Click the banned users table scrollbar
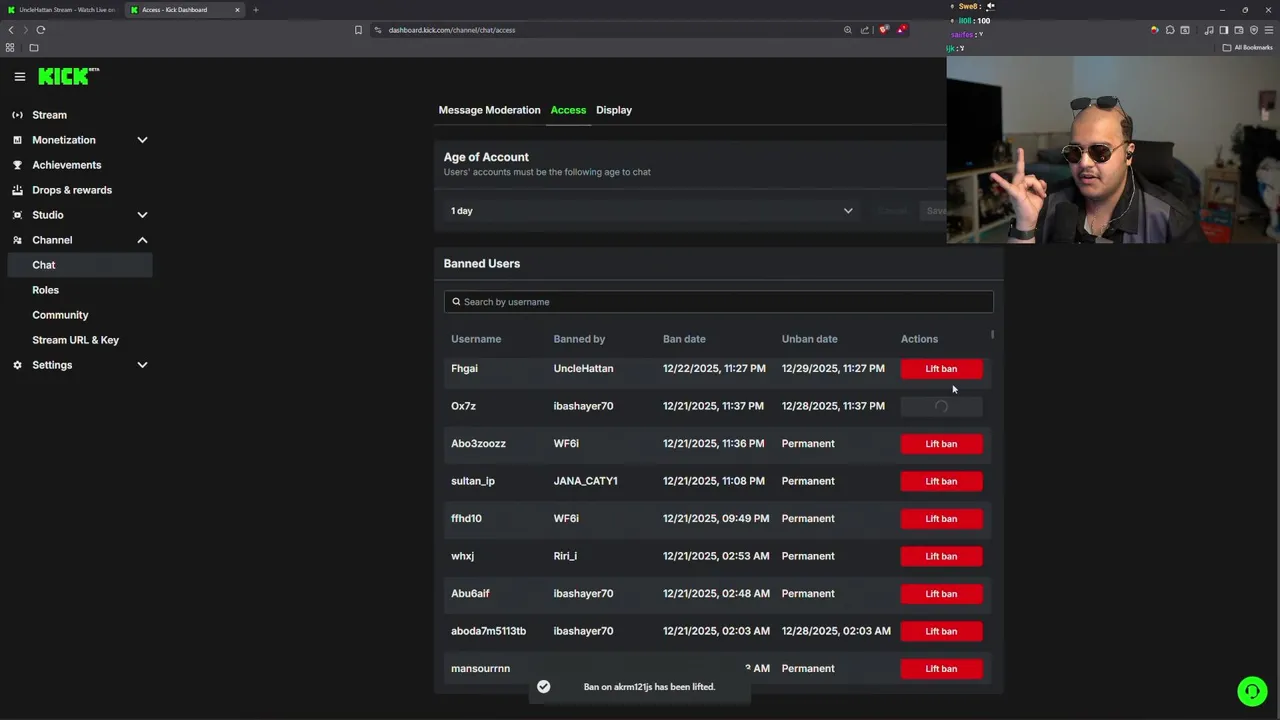 click(992, 335)
